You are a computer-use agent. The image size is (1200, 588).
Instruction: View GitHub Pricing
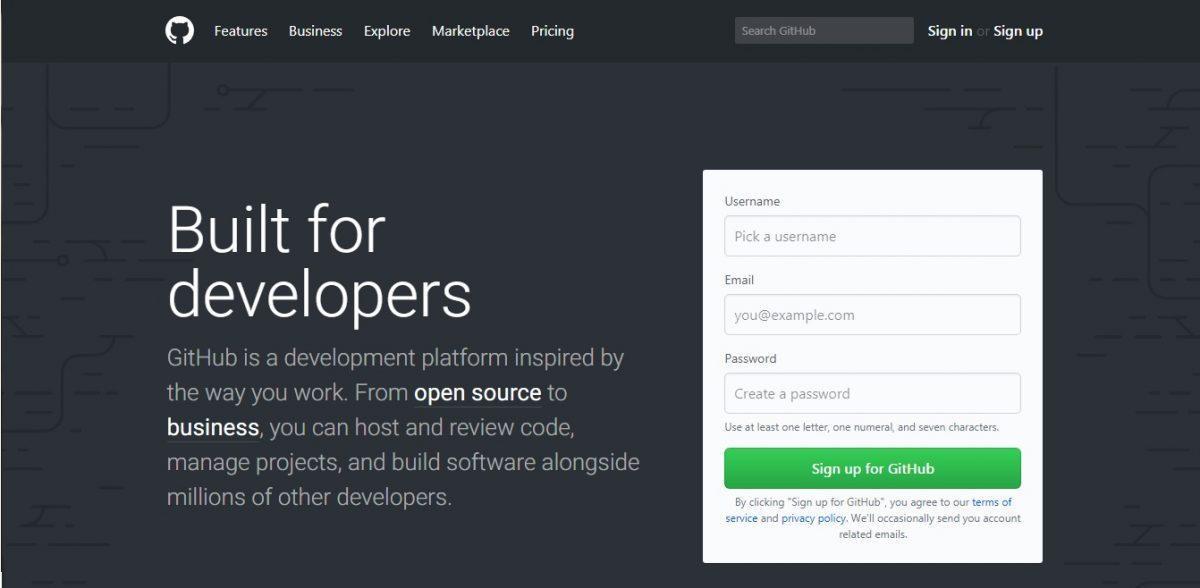tap(552, 31)
